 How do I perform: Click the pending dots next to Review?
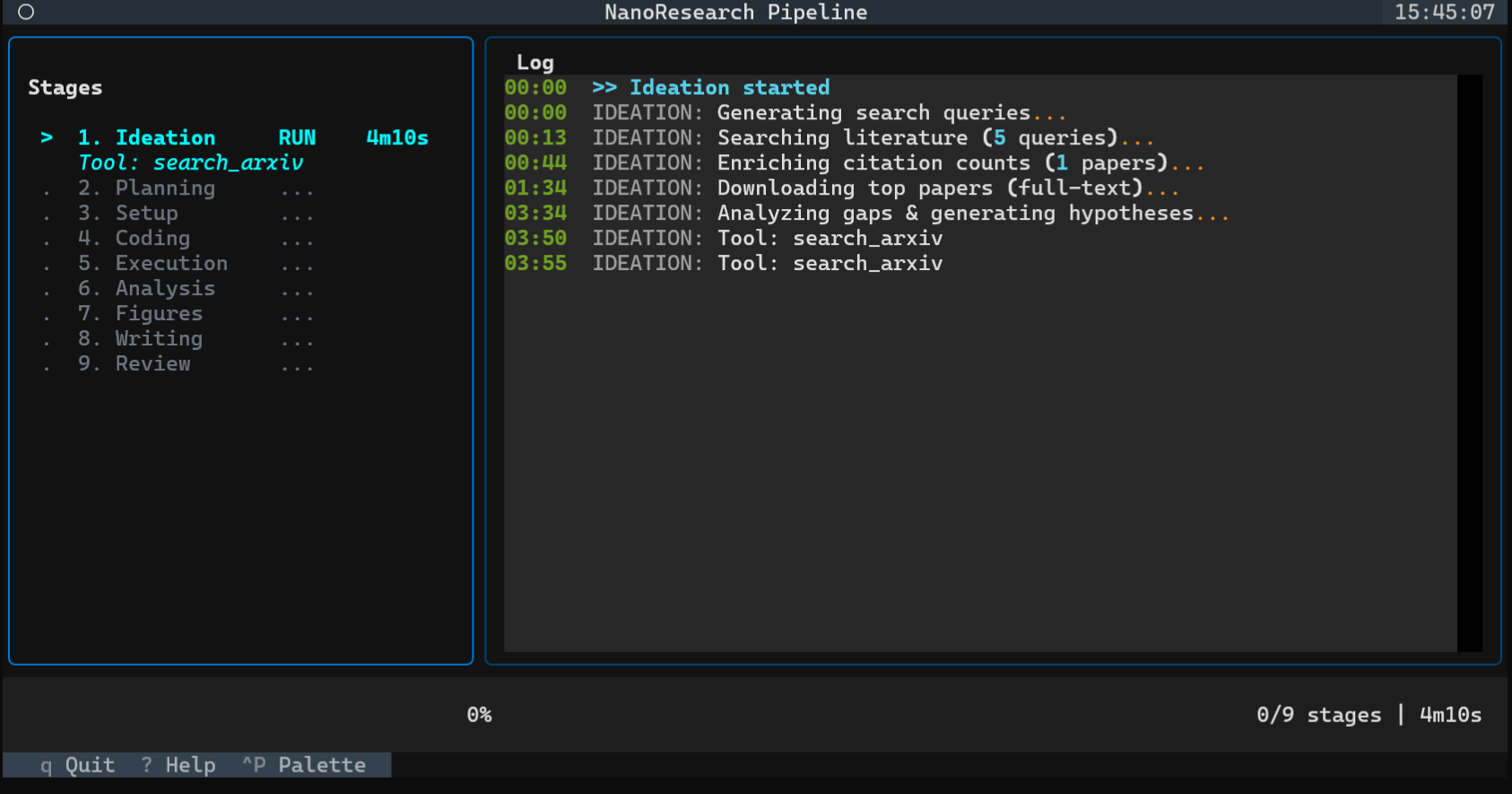click(x=297, y=367)
